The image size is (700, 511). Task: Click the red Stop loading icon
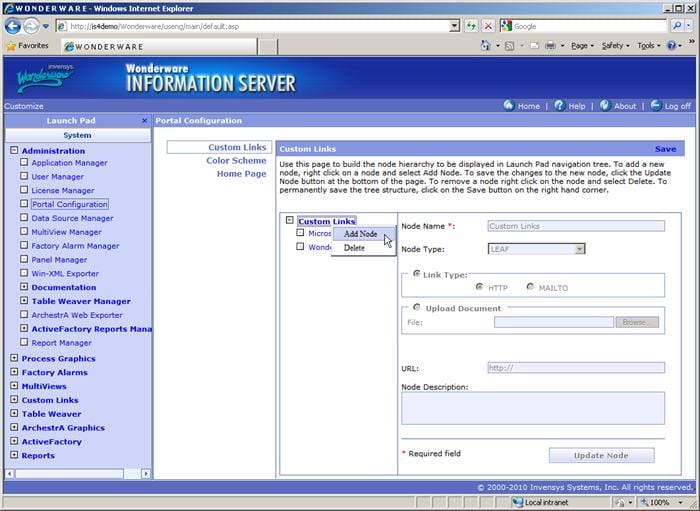pyautogui.click(x=488, y=26)
